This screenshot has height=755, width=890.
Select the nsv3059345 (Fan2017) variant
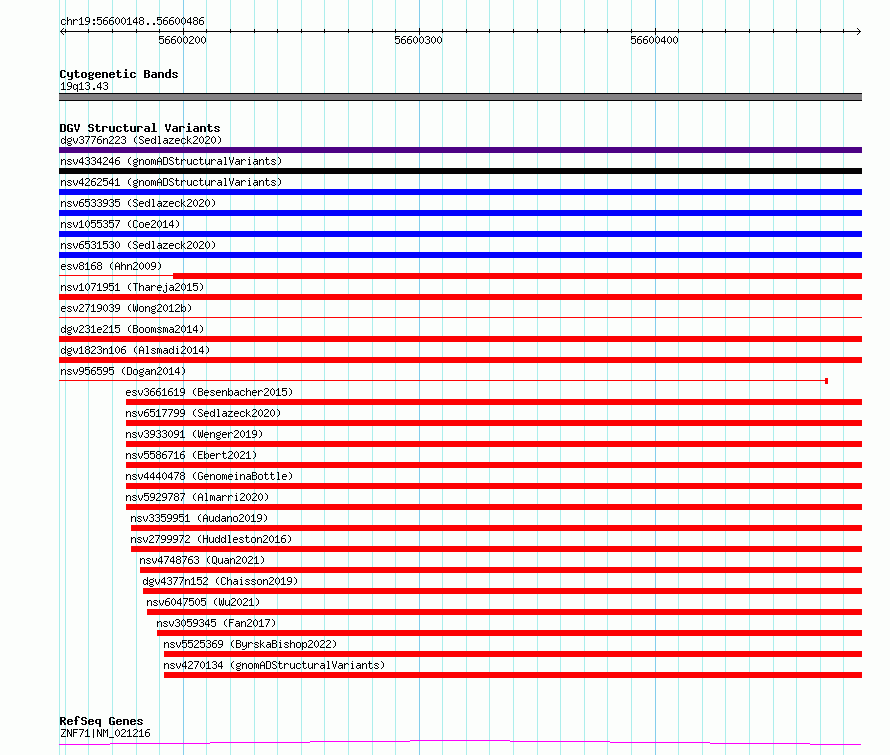216,623
